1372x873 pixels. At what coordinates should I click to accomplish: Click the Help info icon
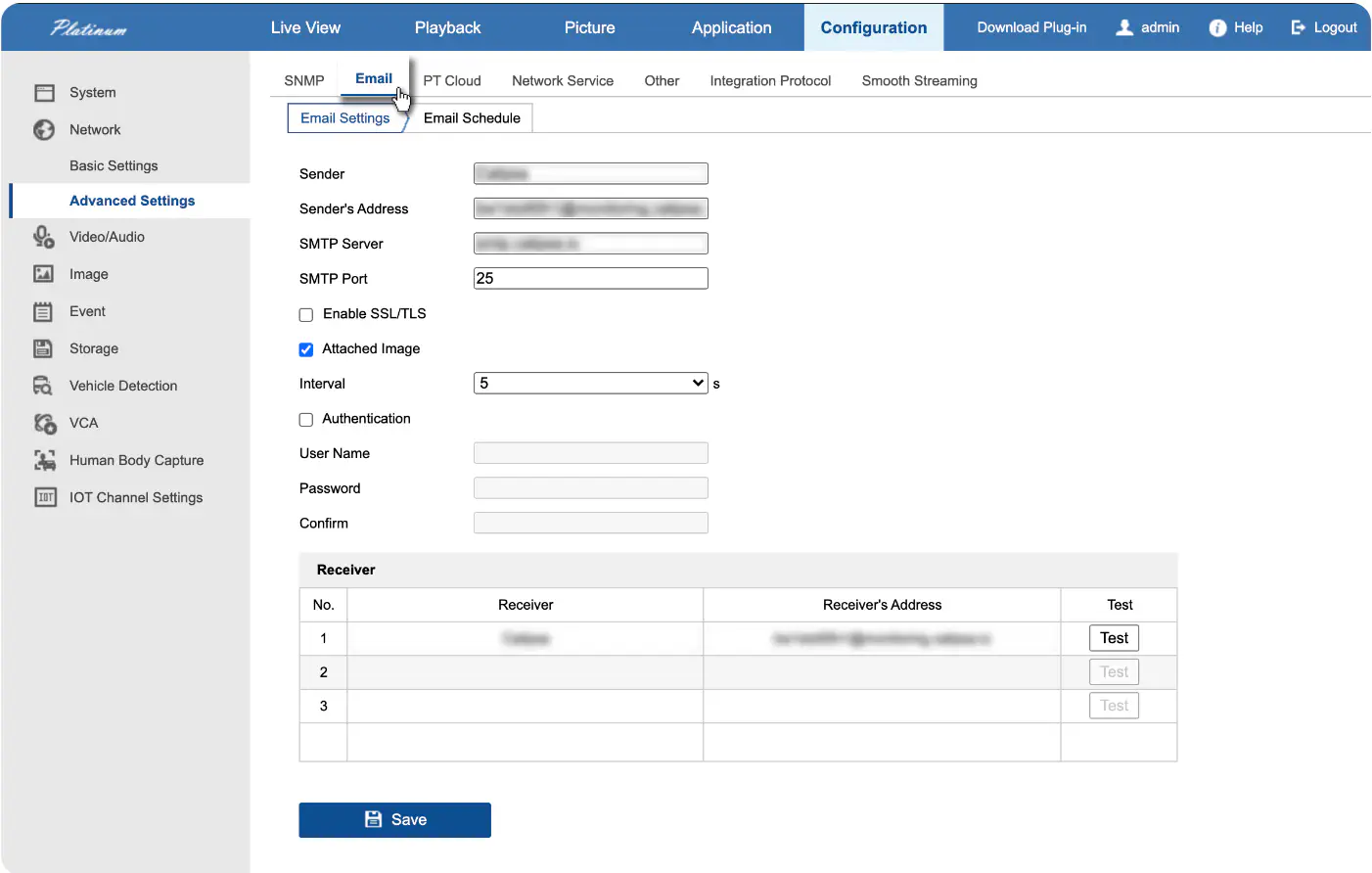1217,28
